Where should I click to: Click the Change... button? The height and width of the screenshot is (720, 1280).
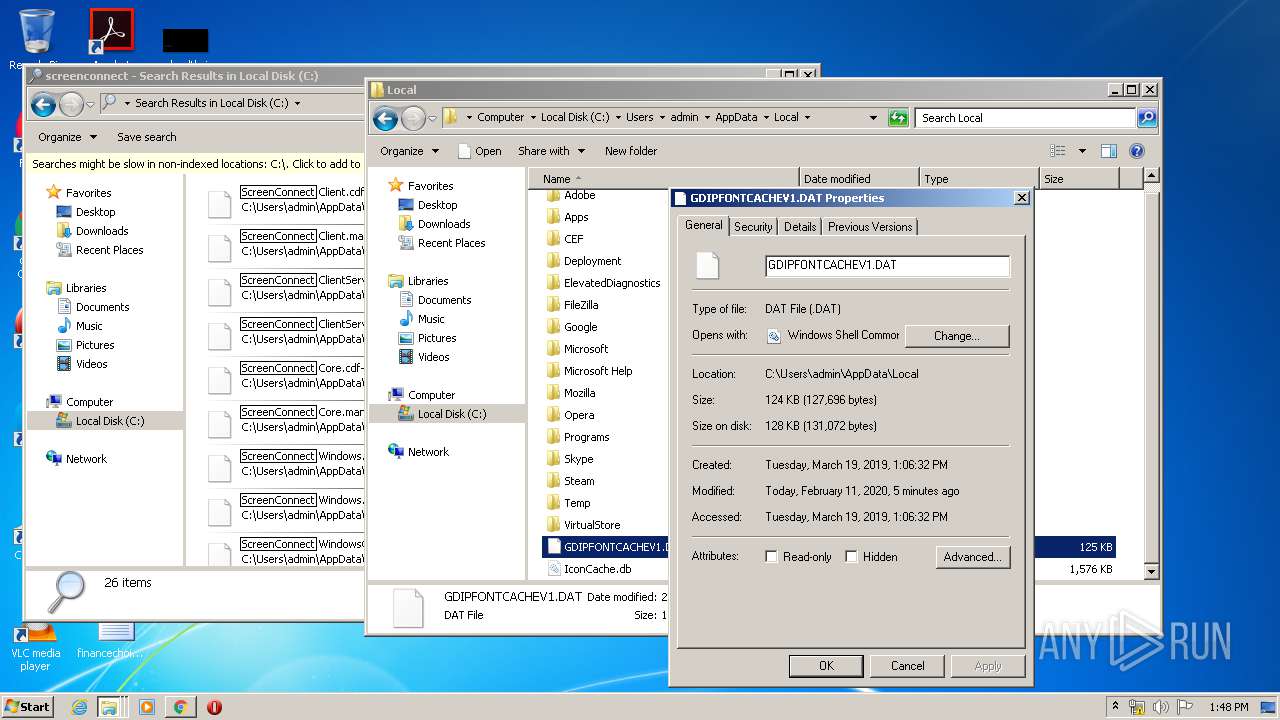pos(957,336)
